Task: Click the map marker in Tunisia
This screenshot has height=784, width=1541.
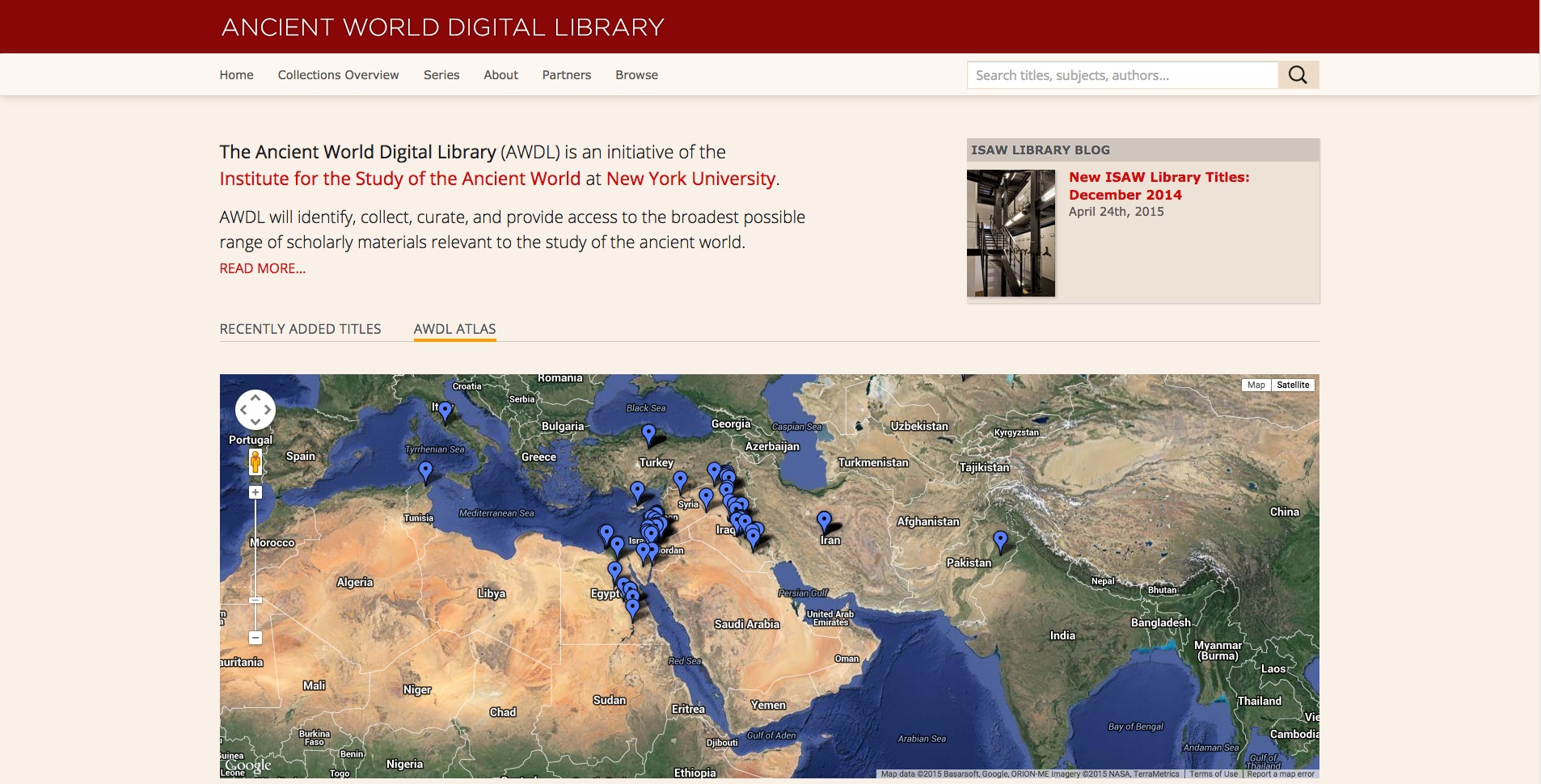Action: point(425,470)
